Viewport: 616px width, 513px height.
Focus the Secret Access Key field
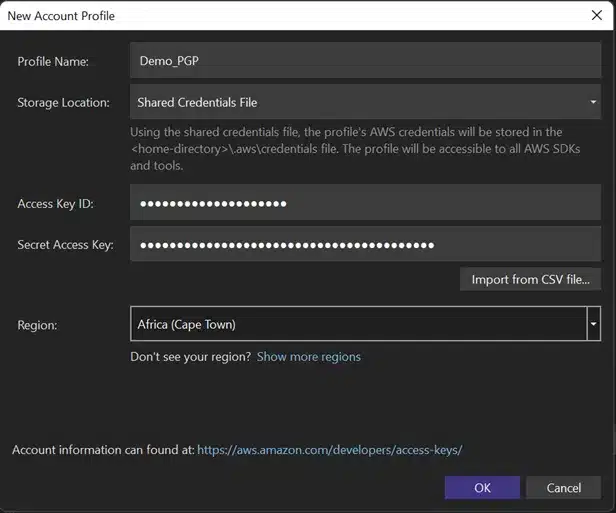365,244
